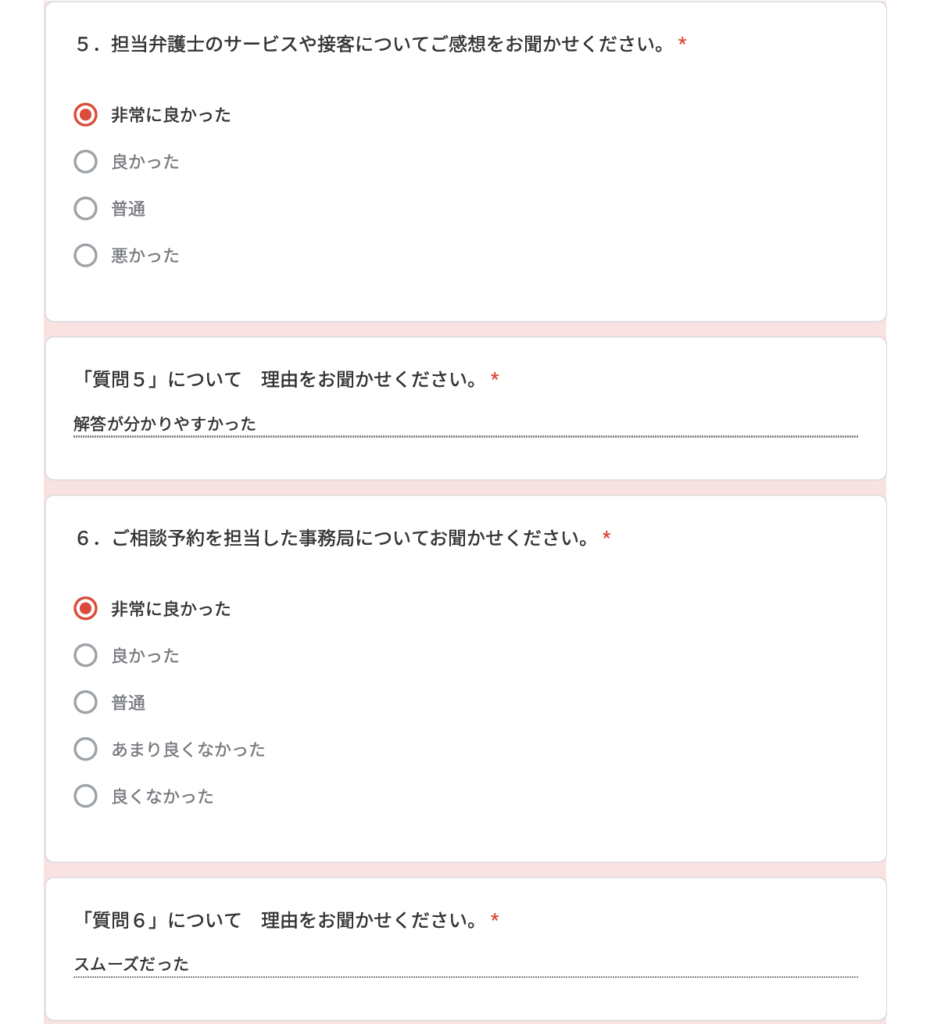Click the red asterisk beside question 5
This screenshot has height=1024, width=930.
click(x=682, y=43)
